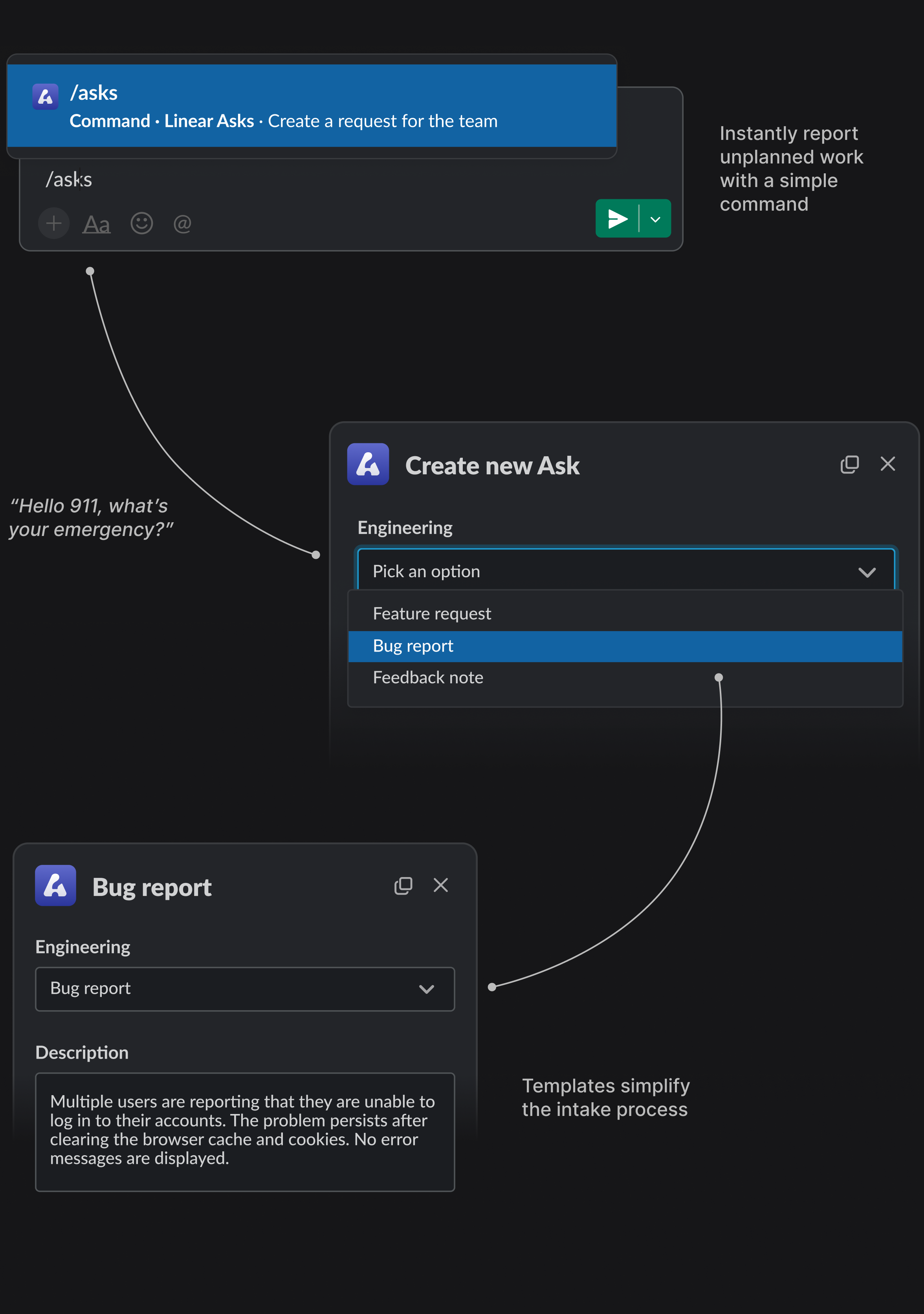Viewport: 924px width, 1314px height.
Task: Click Linear Asks logo in Create new Ask
Action: [x=368, y=464]
